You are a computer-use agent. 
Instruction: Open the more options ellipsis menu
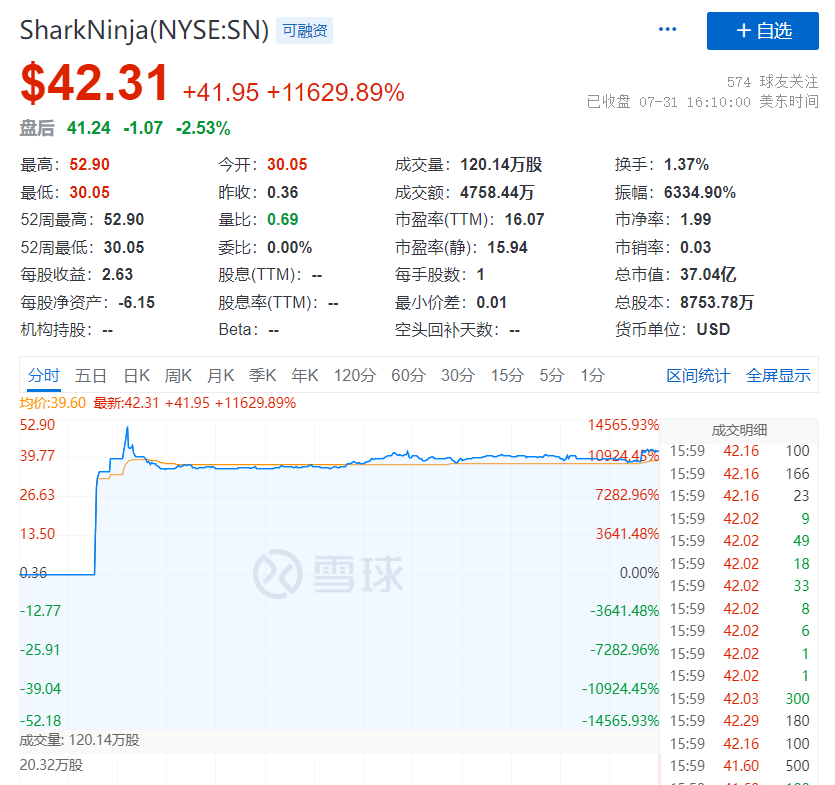[666, 30]
